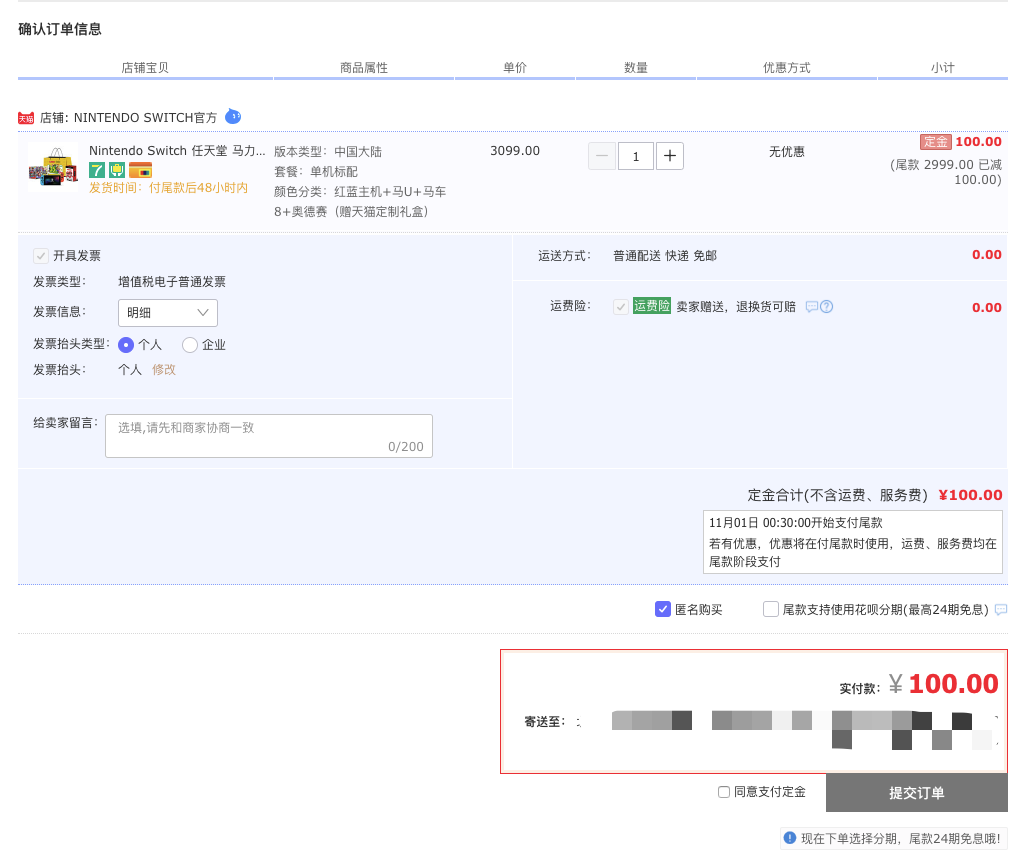This screenshot has width=1025, height=860.
Task: Click the 无优惠 discount text
Action: tap(787, 152)
